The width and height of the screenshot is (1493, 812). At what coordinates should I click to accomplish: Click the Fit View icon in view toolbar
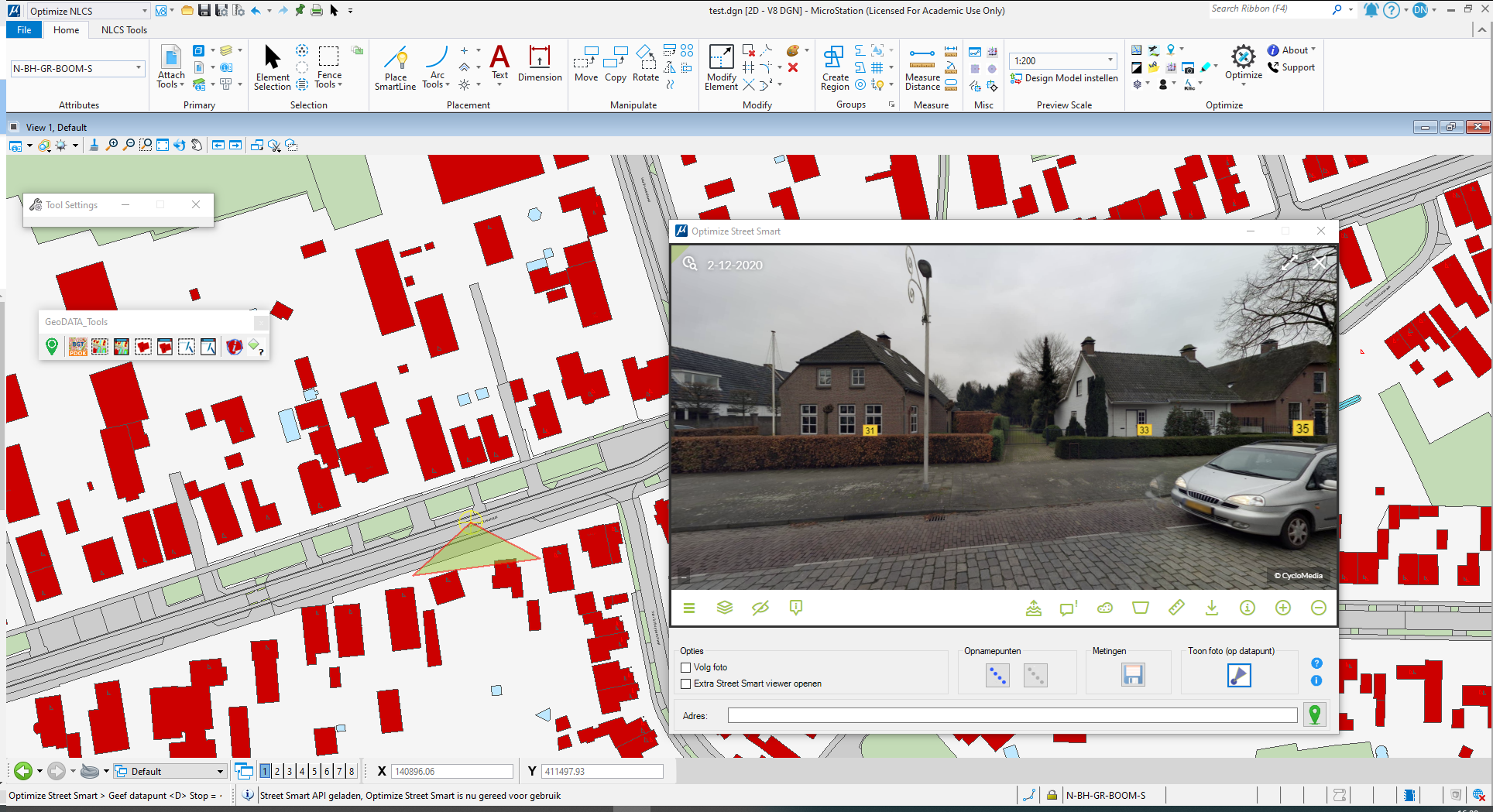(163, 145)
